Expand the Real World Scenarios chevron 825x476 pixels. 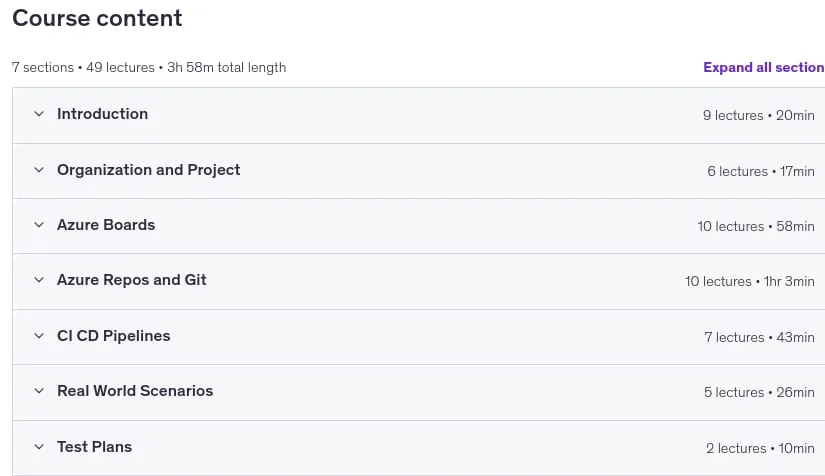pos(39,391)
